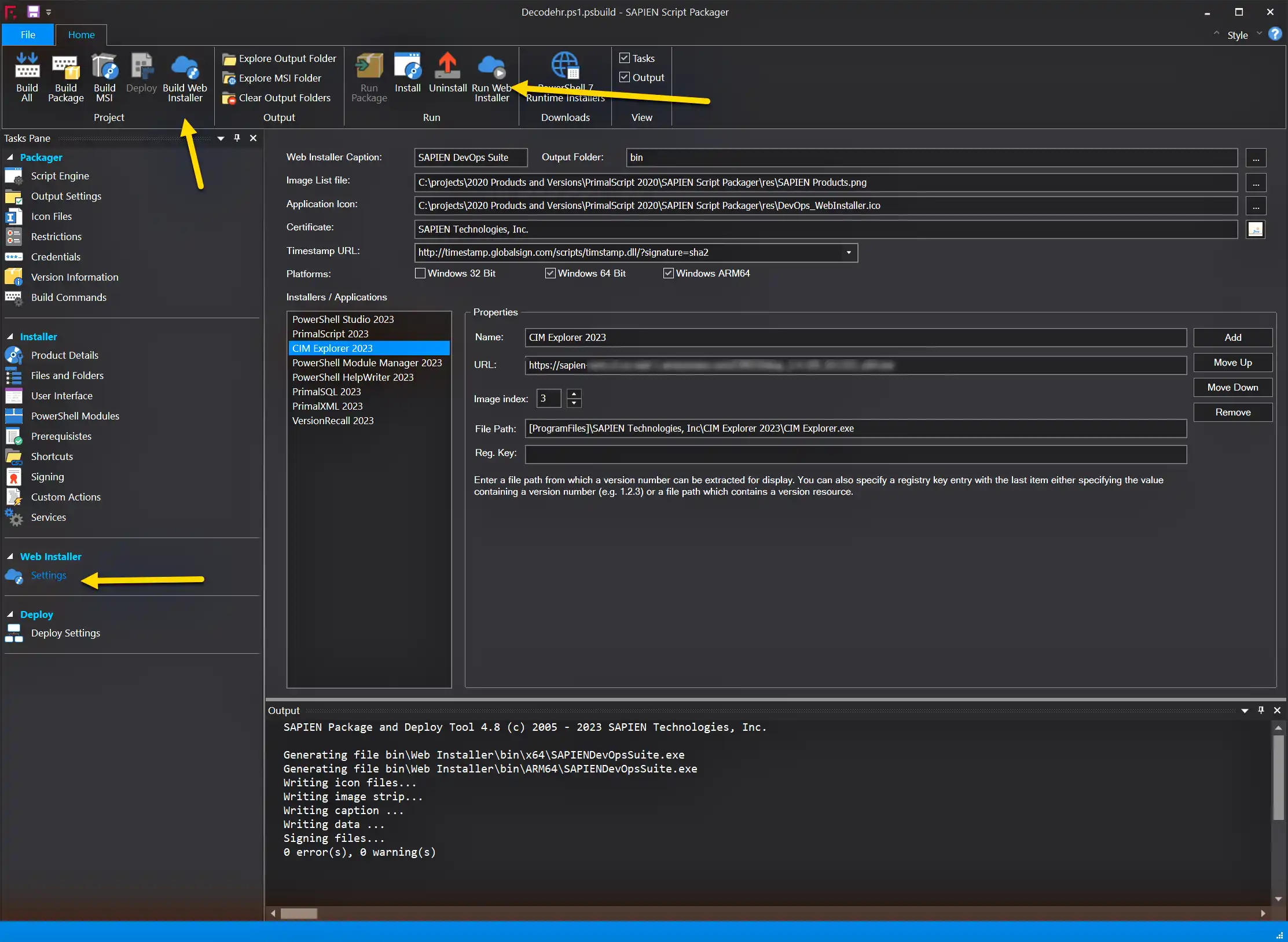Collapse the ribbon with the caret
The image size is (1288, 942).
[1216, 34]
